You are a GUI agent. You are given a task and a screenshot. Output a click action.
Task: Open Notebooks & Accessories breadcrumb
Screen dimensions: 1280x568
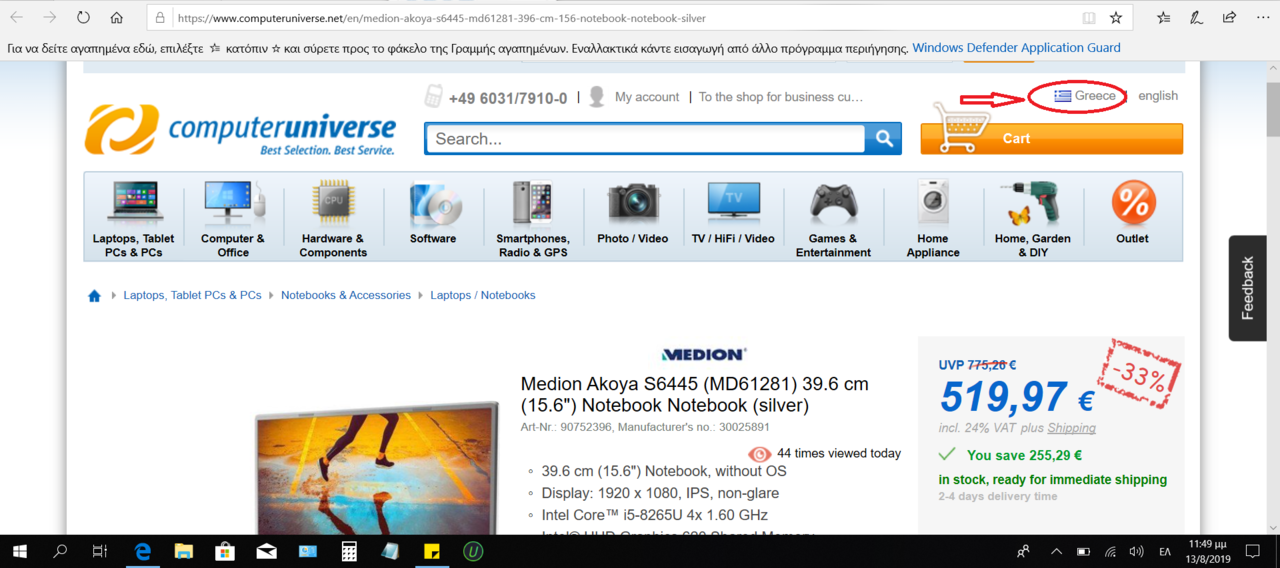pos(346,296)
